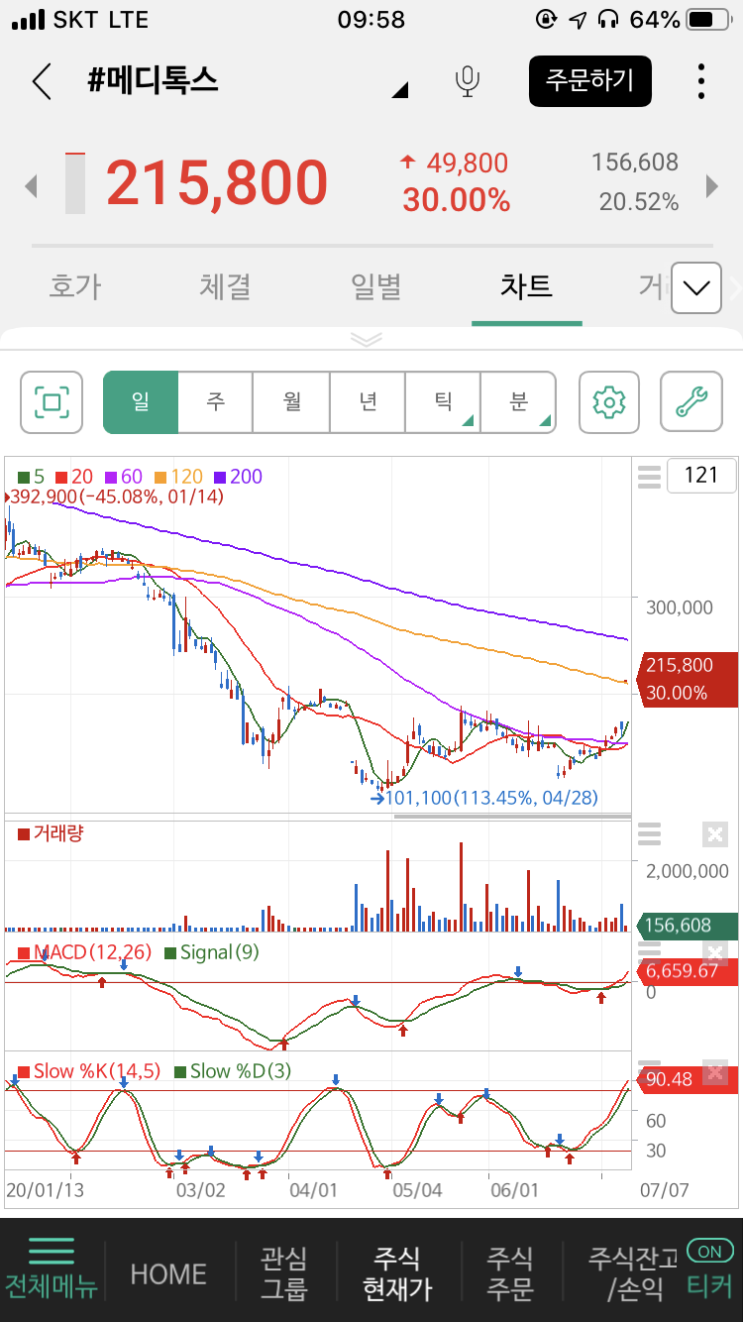Screen dimensions: 743x1322
Task: Tap the current price 215,800
Action: [217, 184]
